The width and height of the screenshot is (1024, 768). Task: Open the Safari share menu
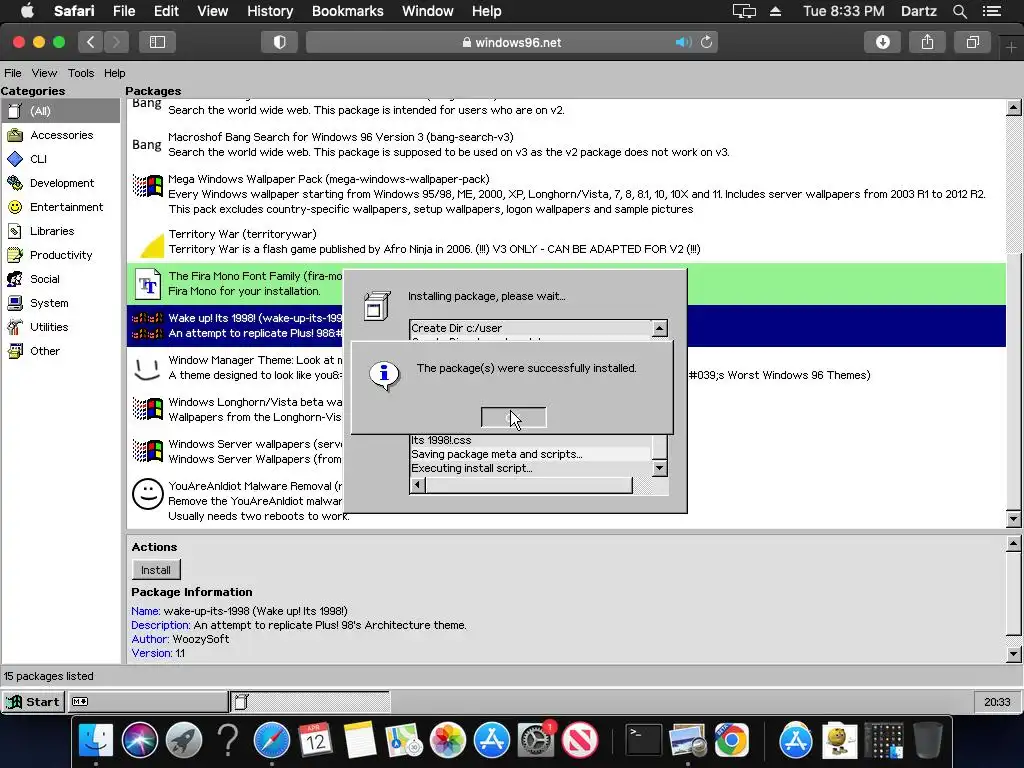[x=927, y=42]
